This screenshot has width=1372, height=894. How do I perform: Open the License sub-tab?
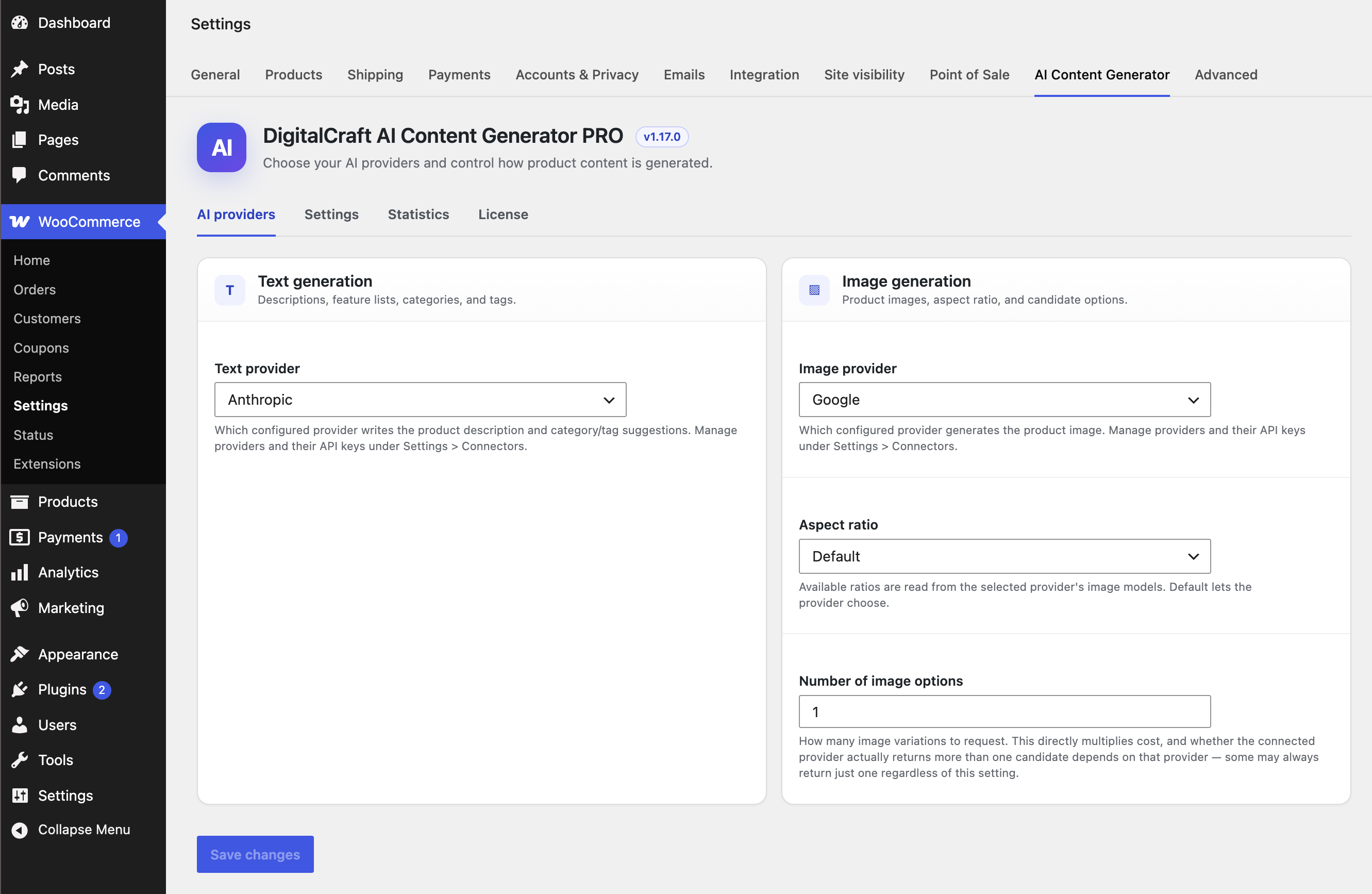click(503, 214)
